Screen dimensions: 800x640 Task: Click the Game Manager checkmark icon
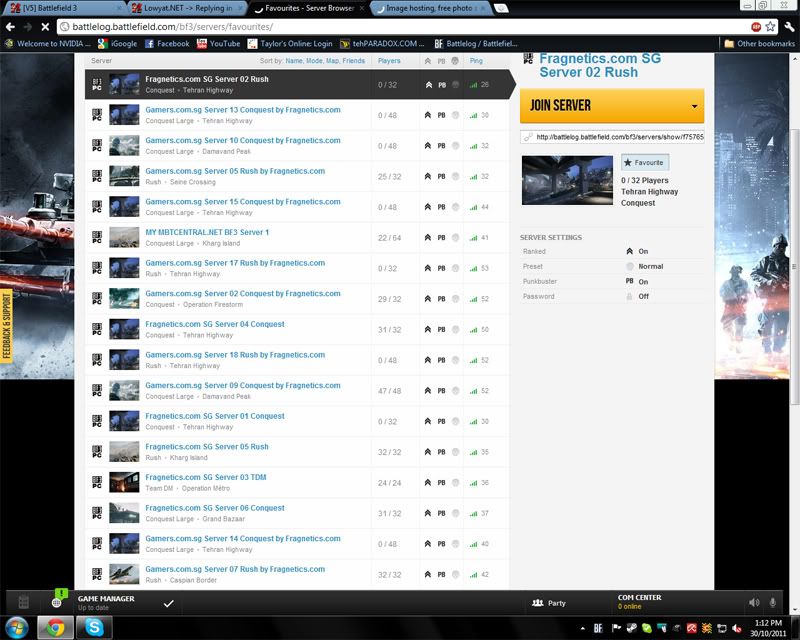pyautogui.click(x=168, y=603)
